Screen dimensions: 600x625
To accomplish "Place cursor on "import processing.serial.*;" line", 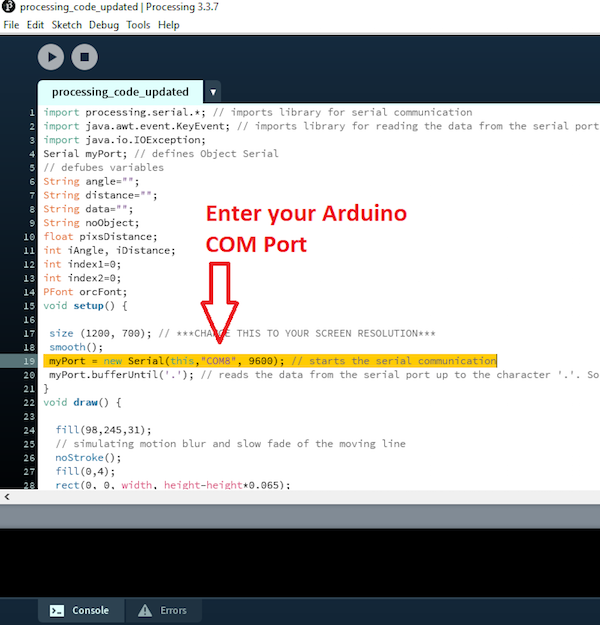I will pos(258,112).
